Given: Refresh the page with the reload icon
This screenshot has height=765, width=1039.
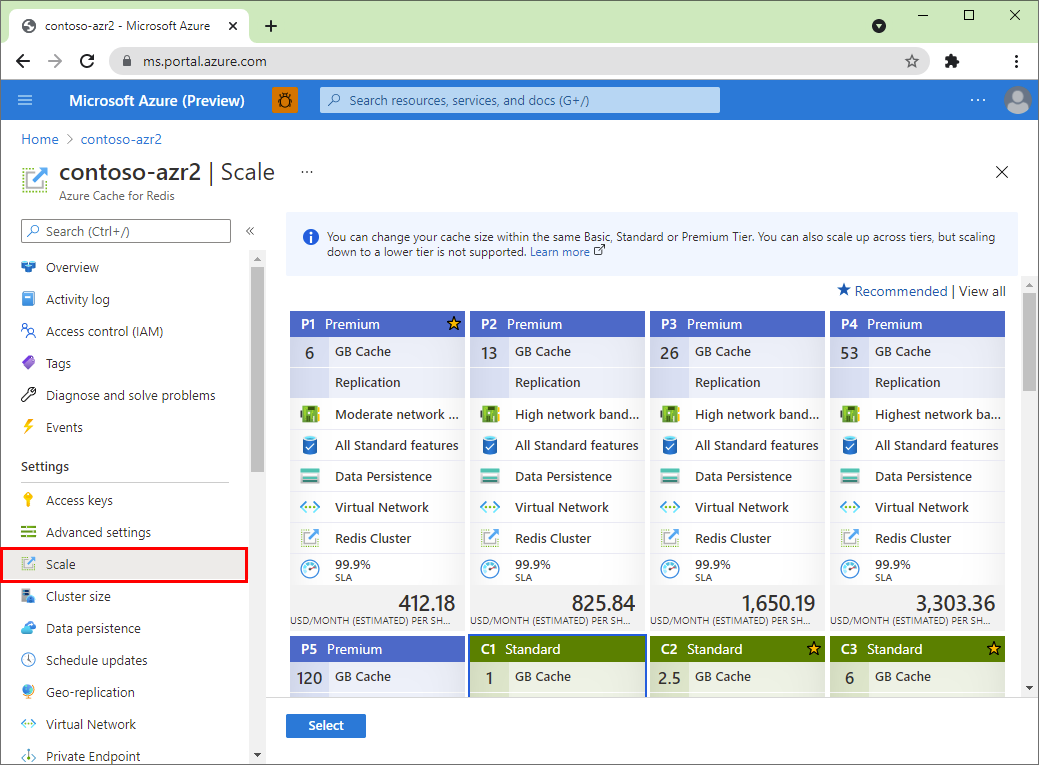Looking at the screenshot, I should pyautogui.click(x=87, y=60).
